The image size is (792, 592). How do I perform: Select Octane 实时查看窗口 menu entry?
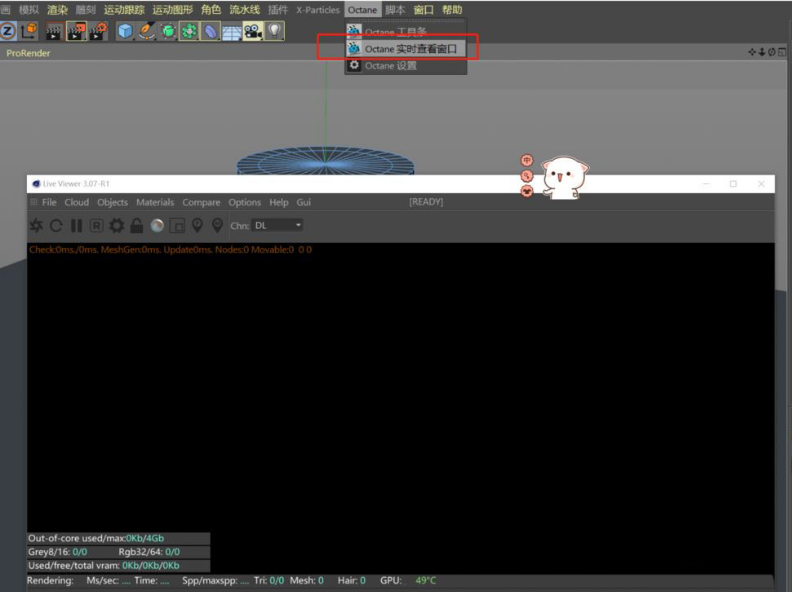pyautogui.click(x=406, y=49)
